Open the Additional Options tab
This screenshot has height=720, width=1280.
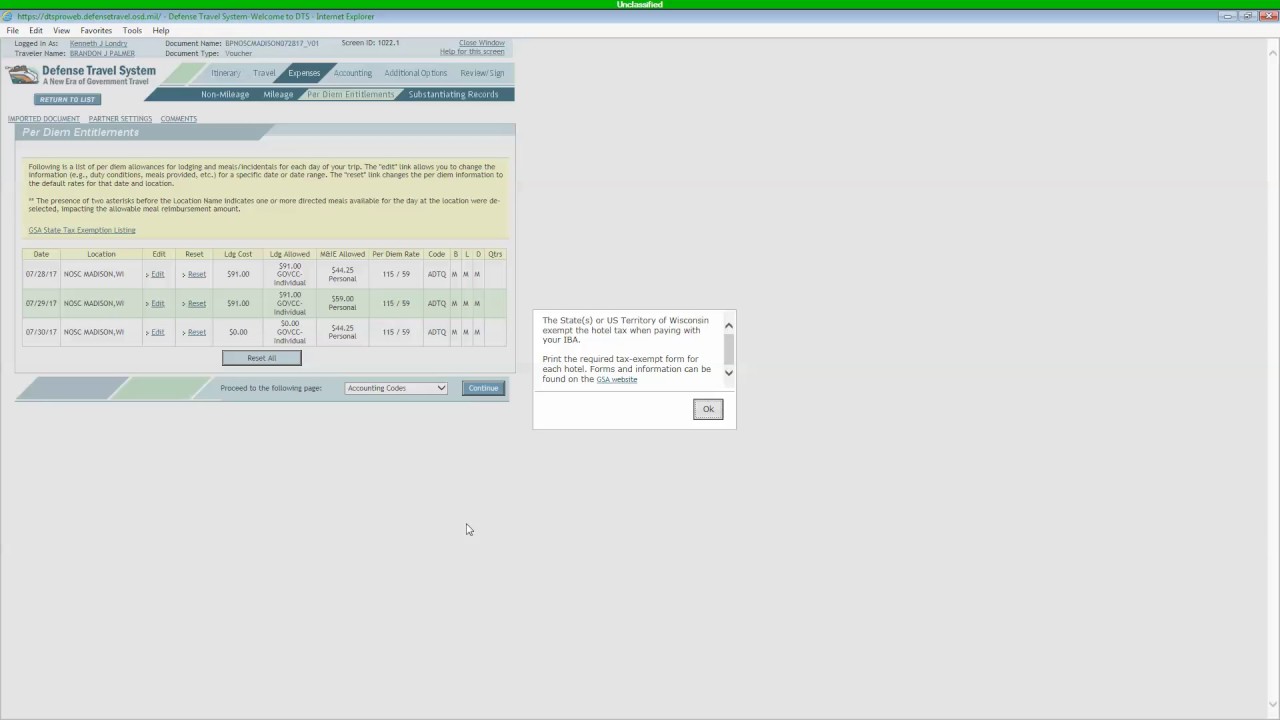coord(416,73)
